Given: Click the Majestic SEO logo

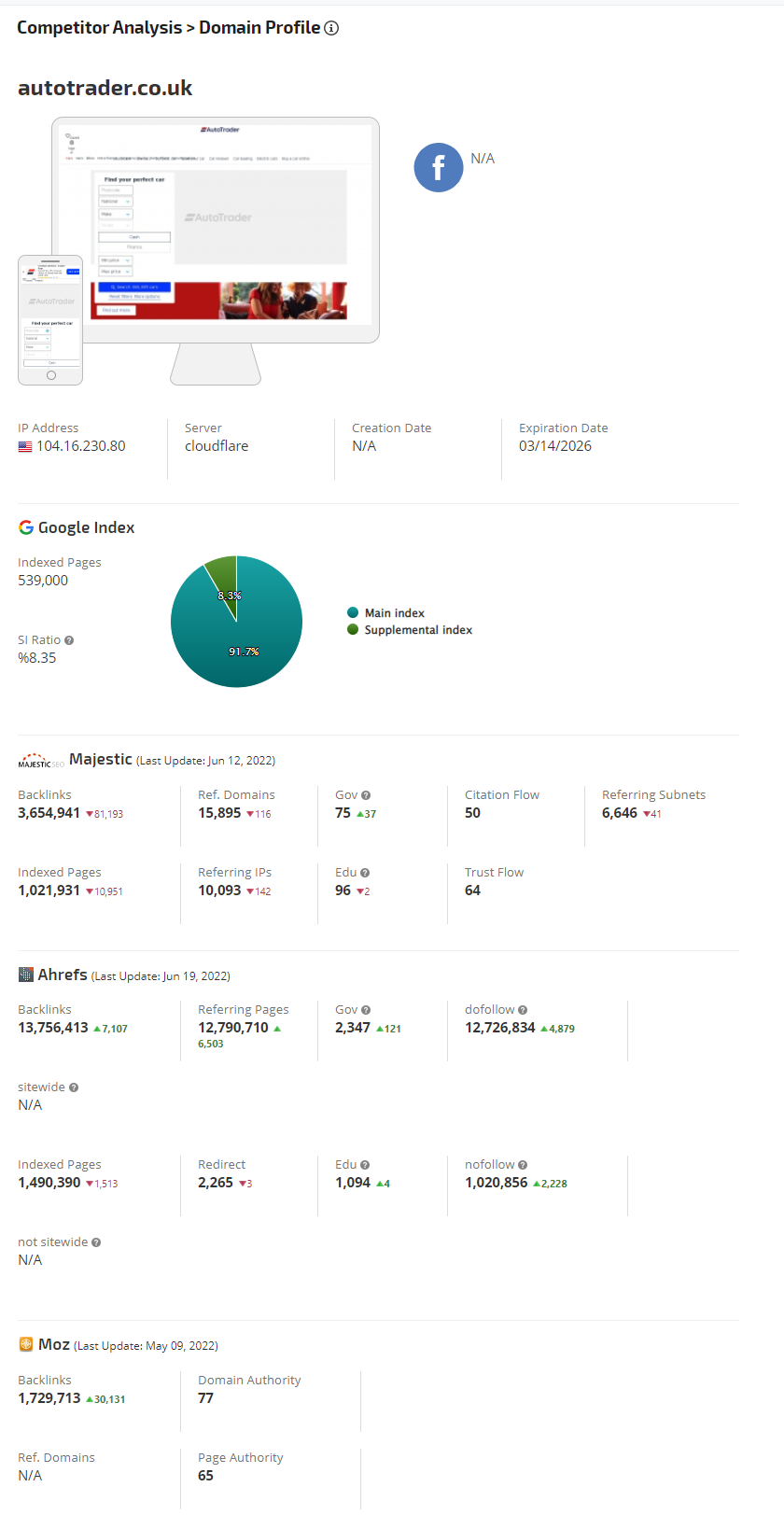Looking at the screenshot, I should pyautogui.click(x=41, y=761).
